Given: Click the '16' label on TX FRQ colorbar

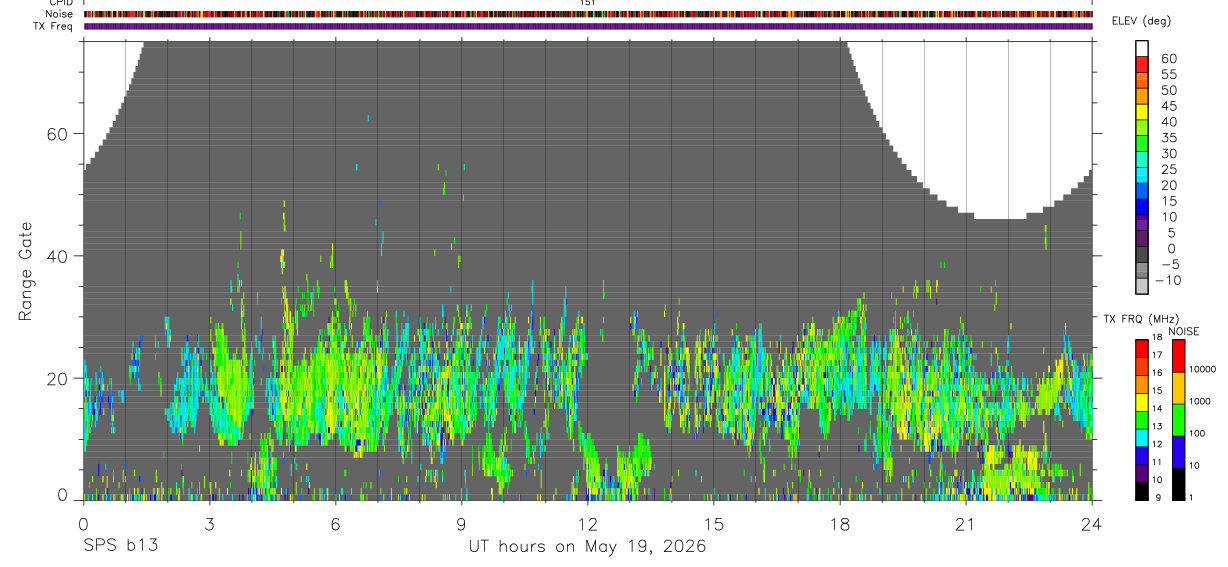Looking at the screenshot, I should (1157, 373).
